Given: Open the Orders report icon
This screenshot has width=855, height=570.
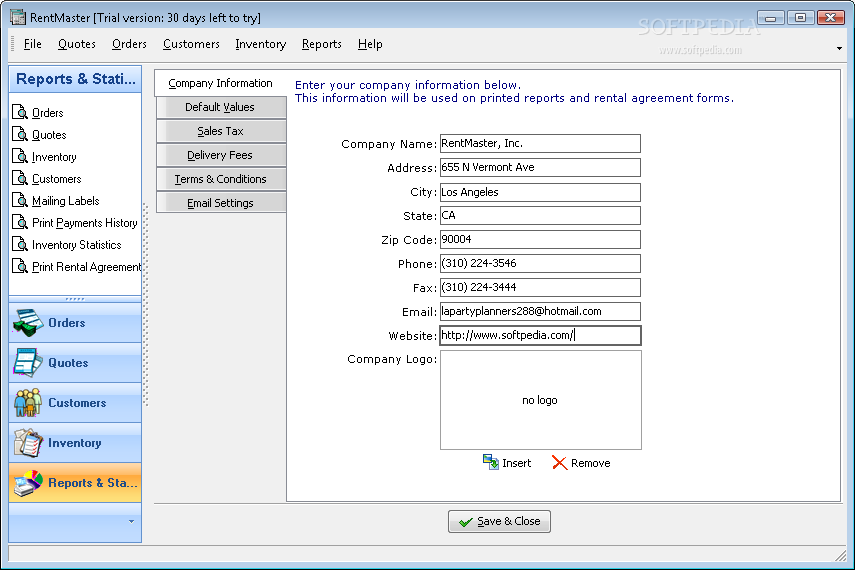Looking at the screenshot, I should 20,112.
